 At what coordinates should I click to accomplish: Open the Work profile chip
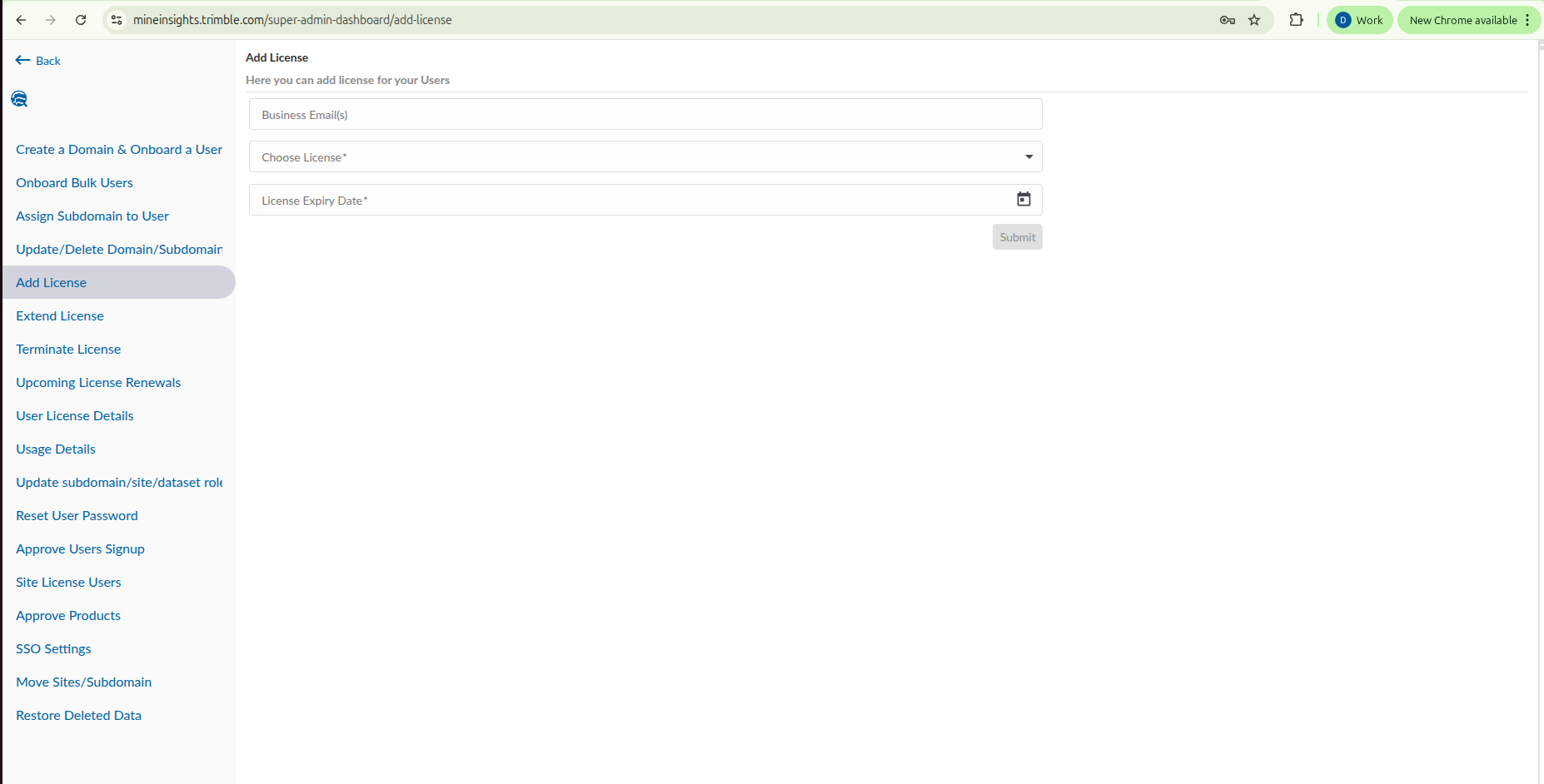coord(1359,20)
